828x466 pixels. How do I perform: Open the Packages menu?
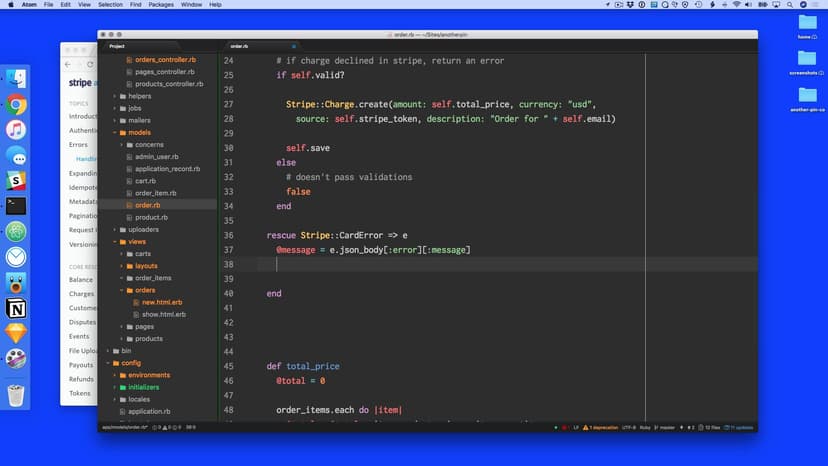coord(160,5)
